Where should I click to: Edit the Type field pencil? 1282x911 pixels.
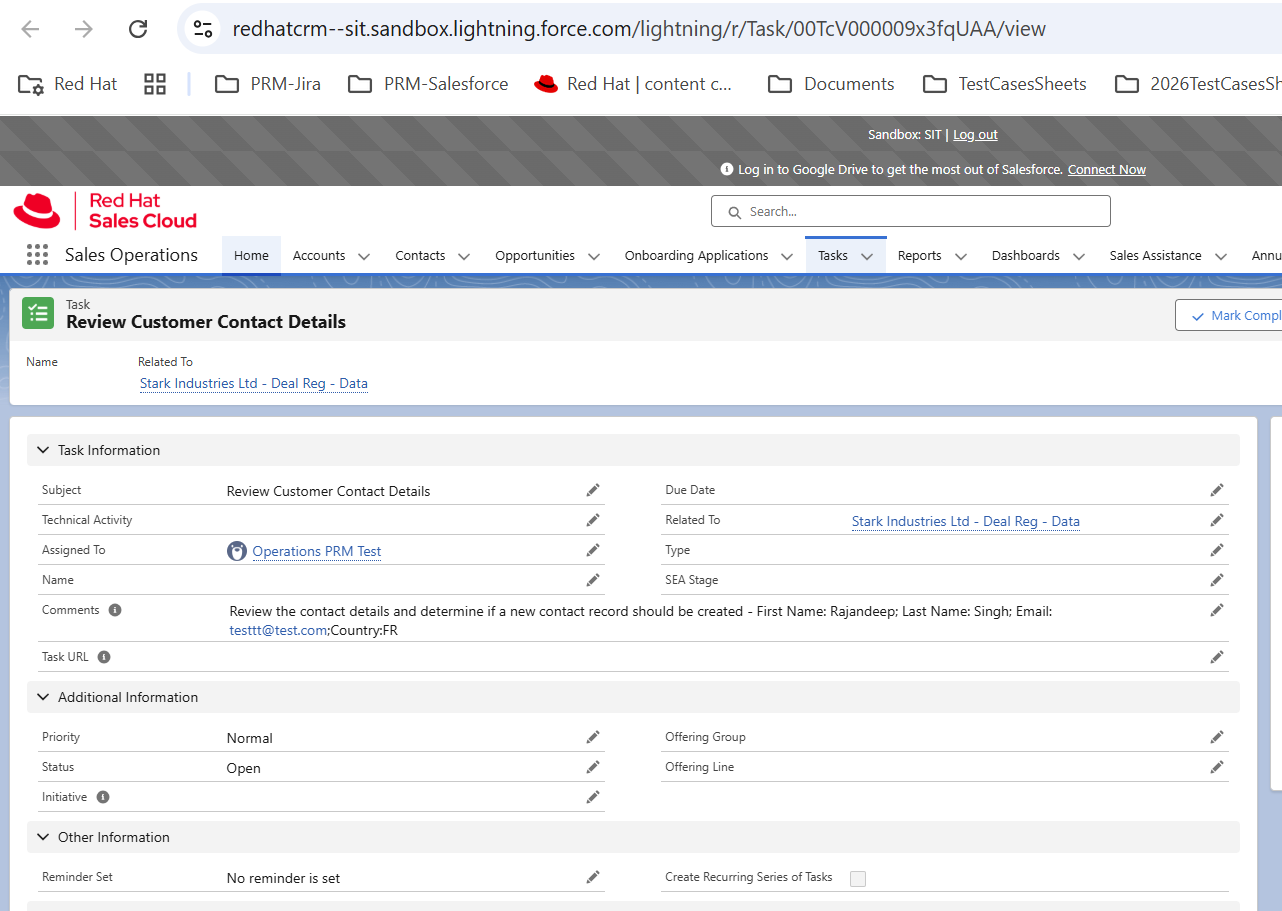click(1217, 550)
